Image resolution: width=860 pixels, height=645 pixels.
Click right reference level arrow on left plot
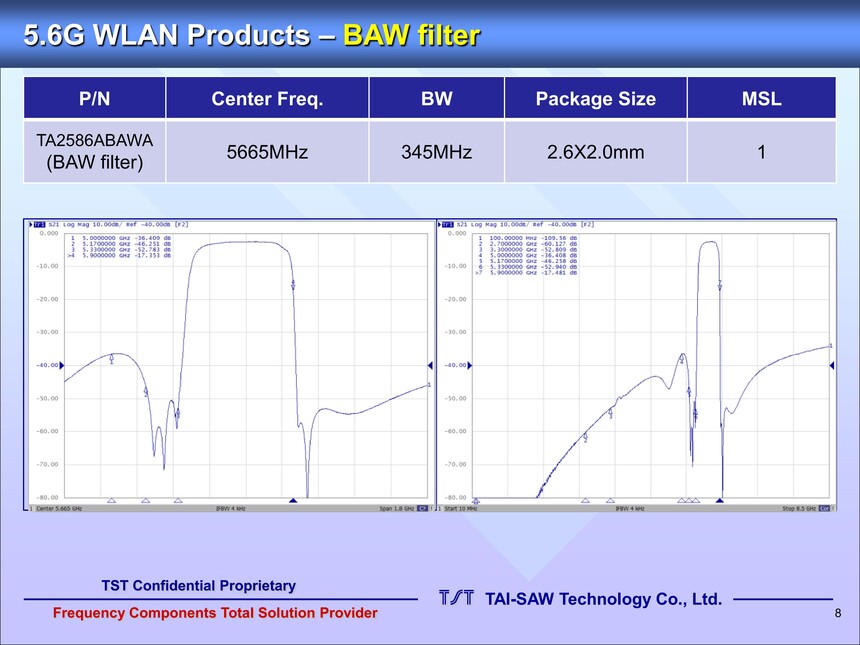[429, 365]
